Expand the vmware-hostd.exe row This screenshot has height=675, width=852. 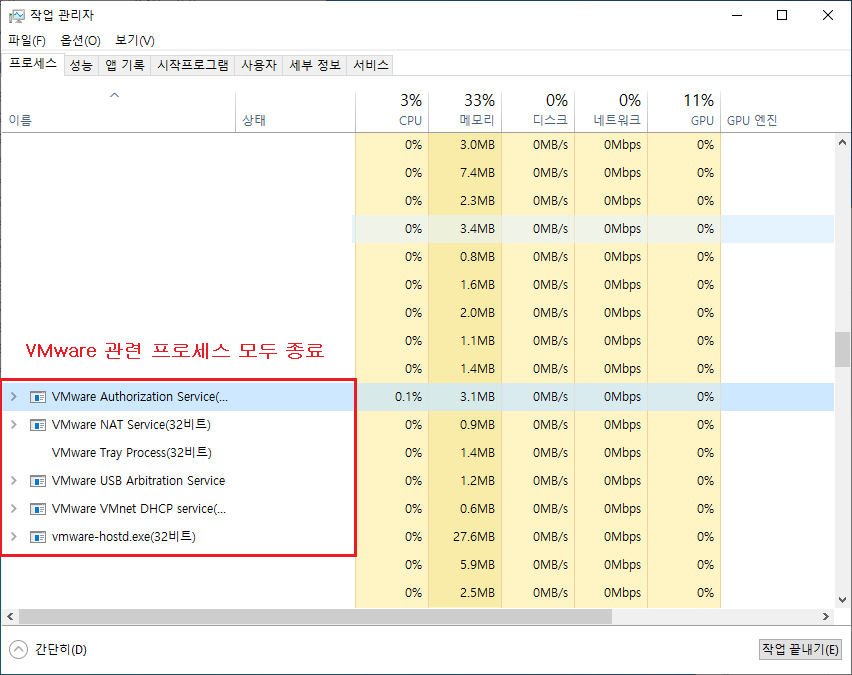coord(14,536)
